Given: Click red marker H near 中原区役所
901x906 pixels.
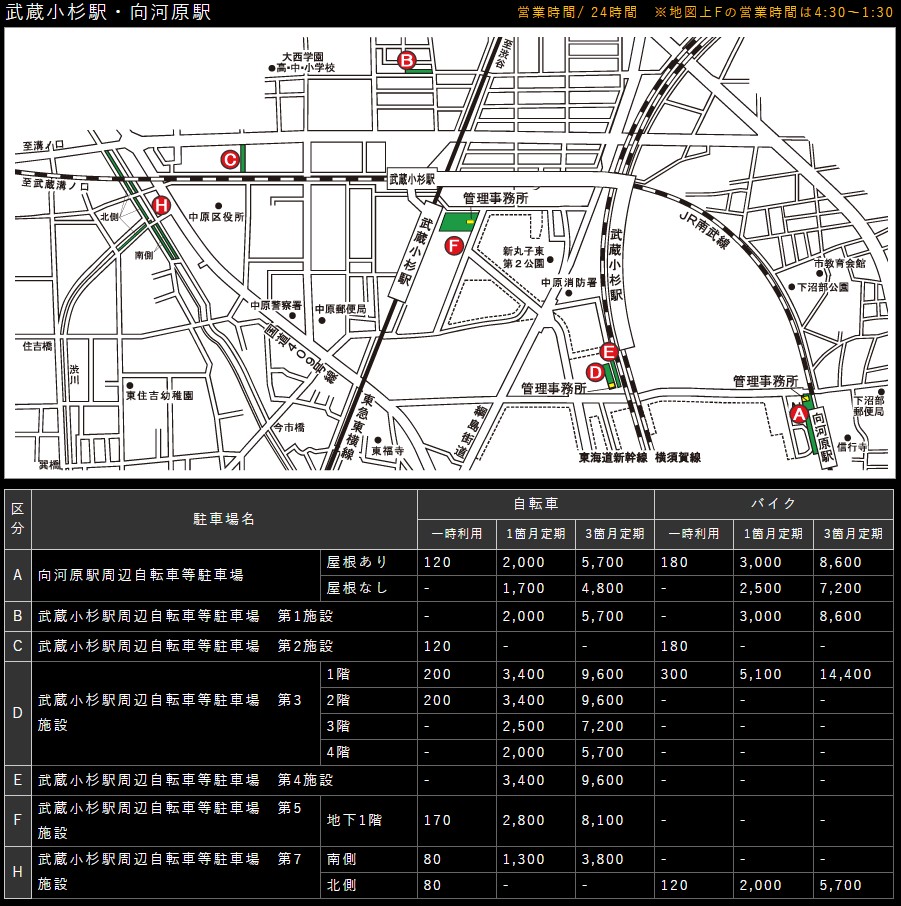Looking at the screenshot, I should coord(160,205).
